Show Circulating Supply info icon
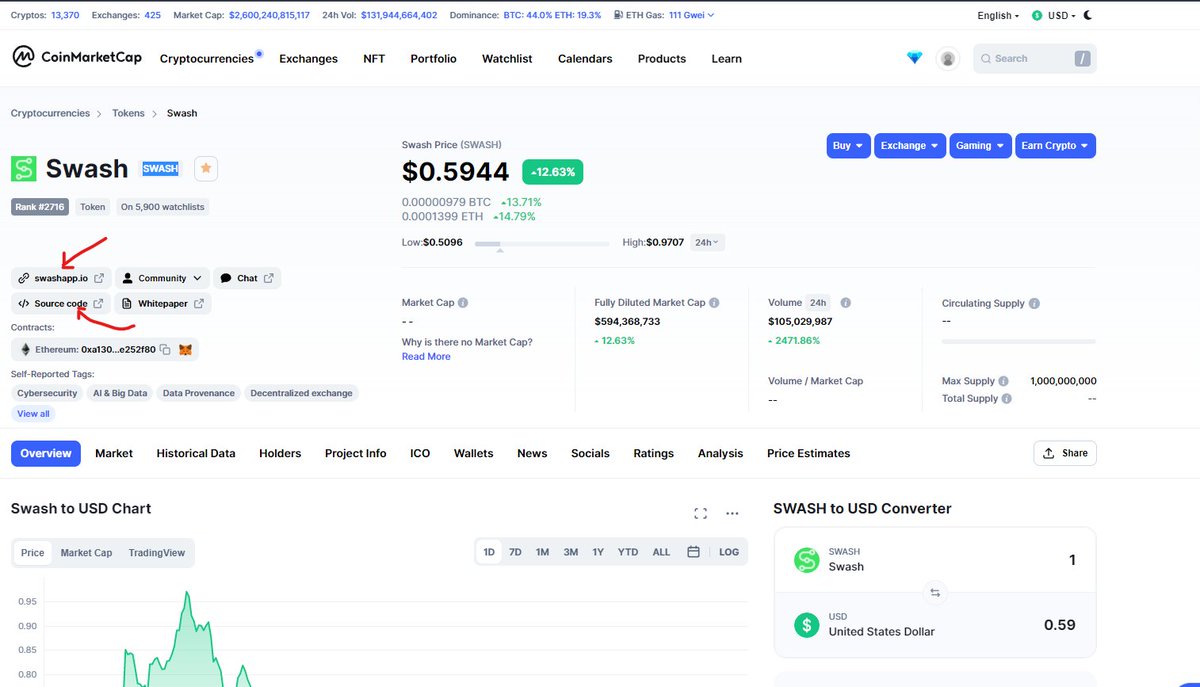Screen dimensions: 1200x687 [x=1034, y=303]
